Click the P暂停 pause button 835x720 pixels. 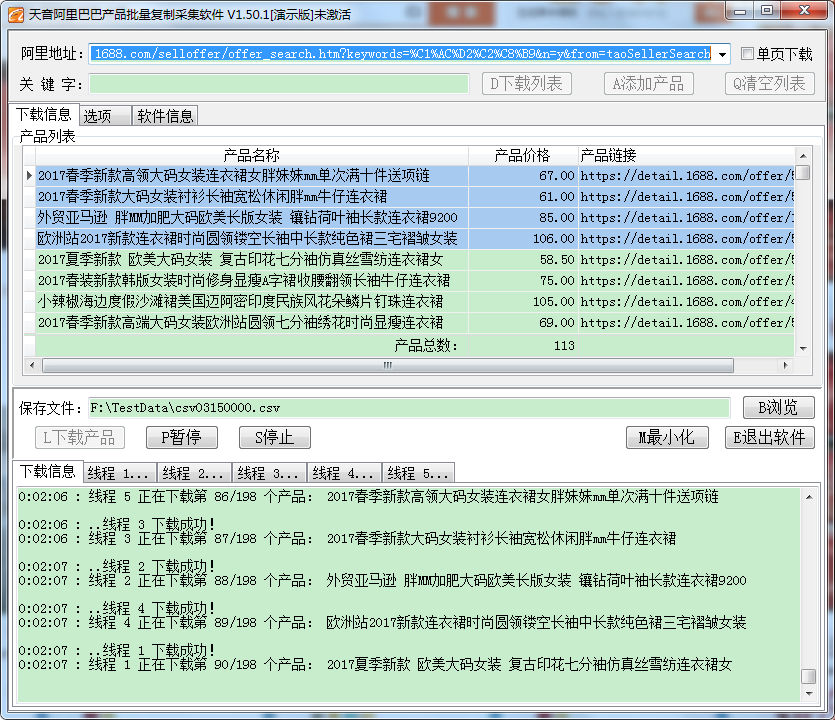182,438
